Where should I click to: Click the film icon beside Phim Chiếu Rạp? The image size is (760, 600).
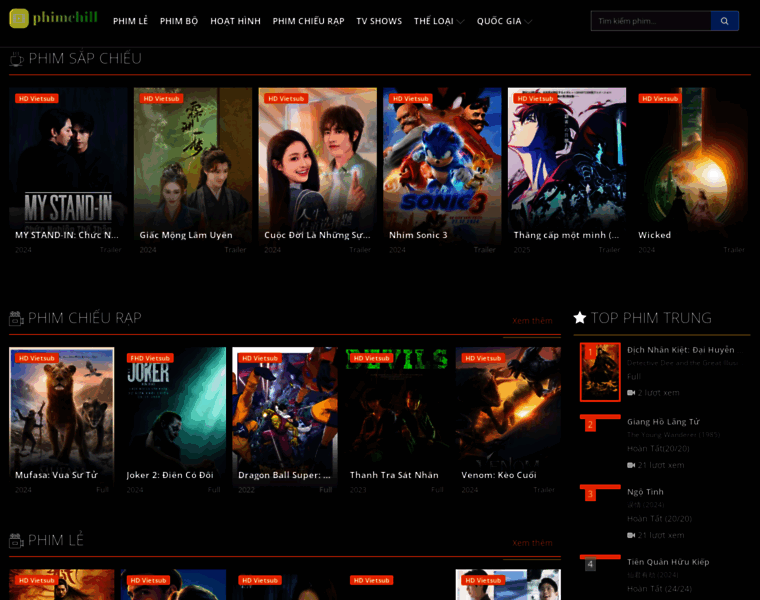(16, 318)
